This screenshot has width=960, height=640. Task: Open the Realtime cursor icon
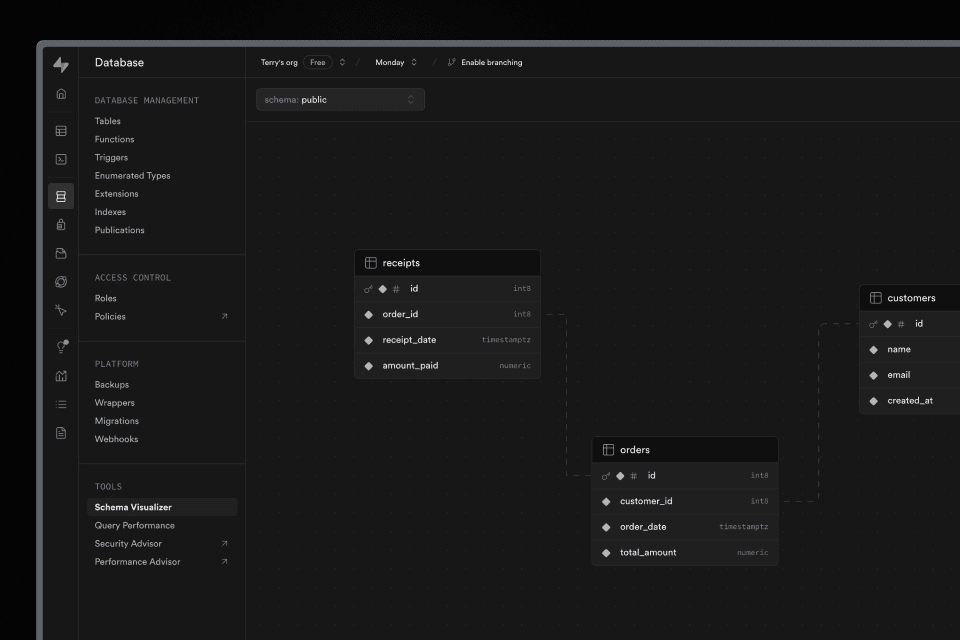click(61, 310)
